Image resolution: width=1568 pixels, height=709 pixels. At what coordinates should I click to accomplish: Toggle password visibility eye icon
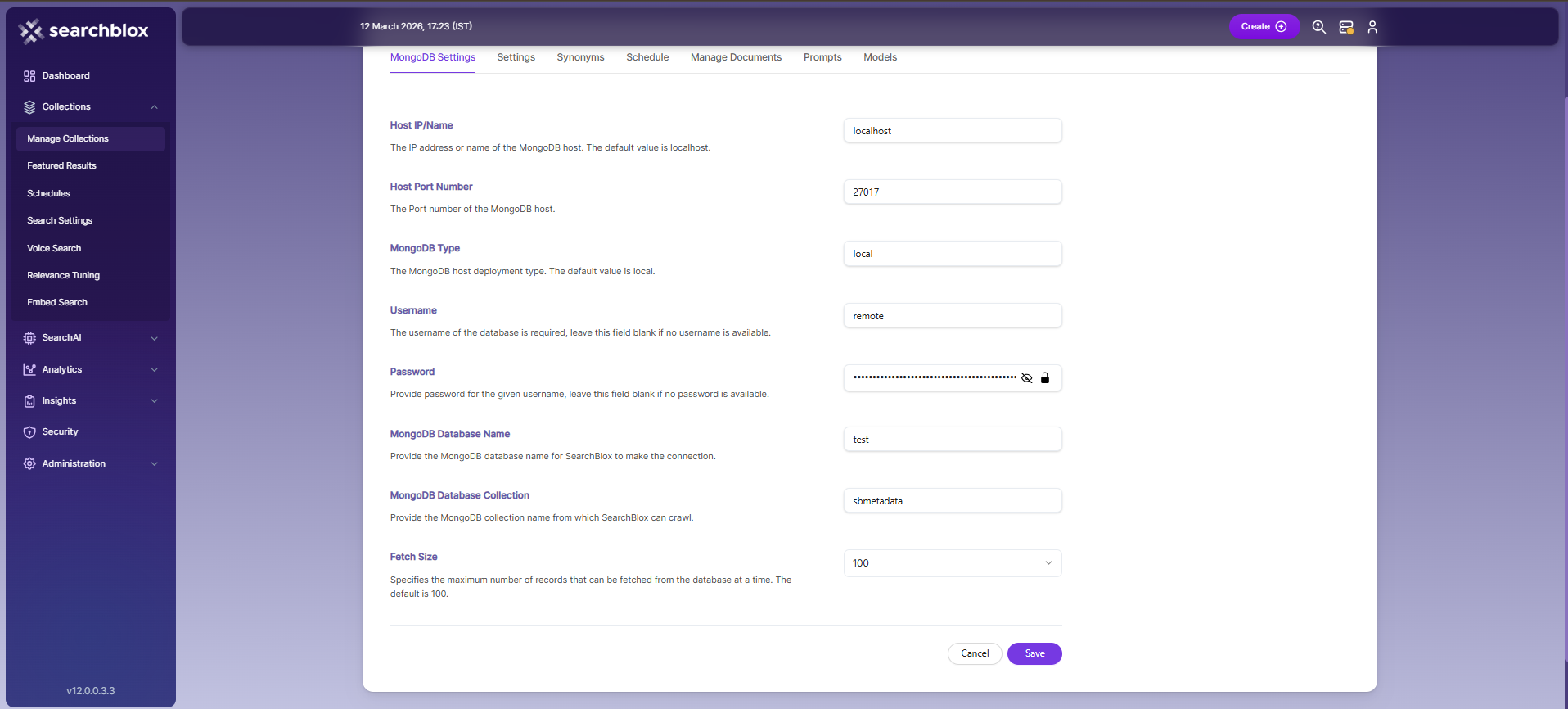tap(1026, 378)
